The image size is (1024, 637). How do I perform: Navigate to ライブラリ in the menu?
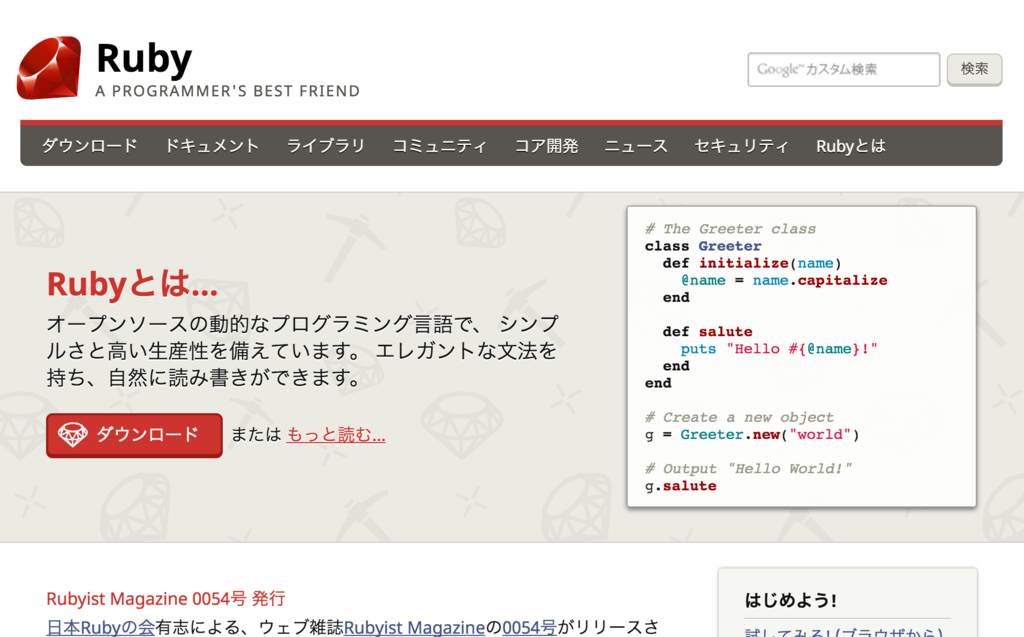[x=326, y=145]
